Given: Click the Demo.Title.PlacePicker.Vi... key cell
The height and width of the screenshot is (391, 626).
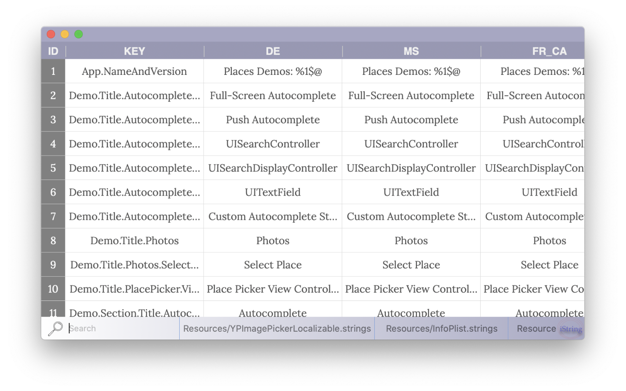Looking at the screenshot, I should click(x=134, y=289).
